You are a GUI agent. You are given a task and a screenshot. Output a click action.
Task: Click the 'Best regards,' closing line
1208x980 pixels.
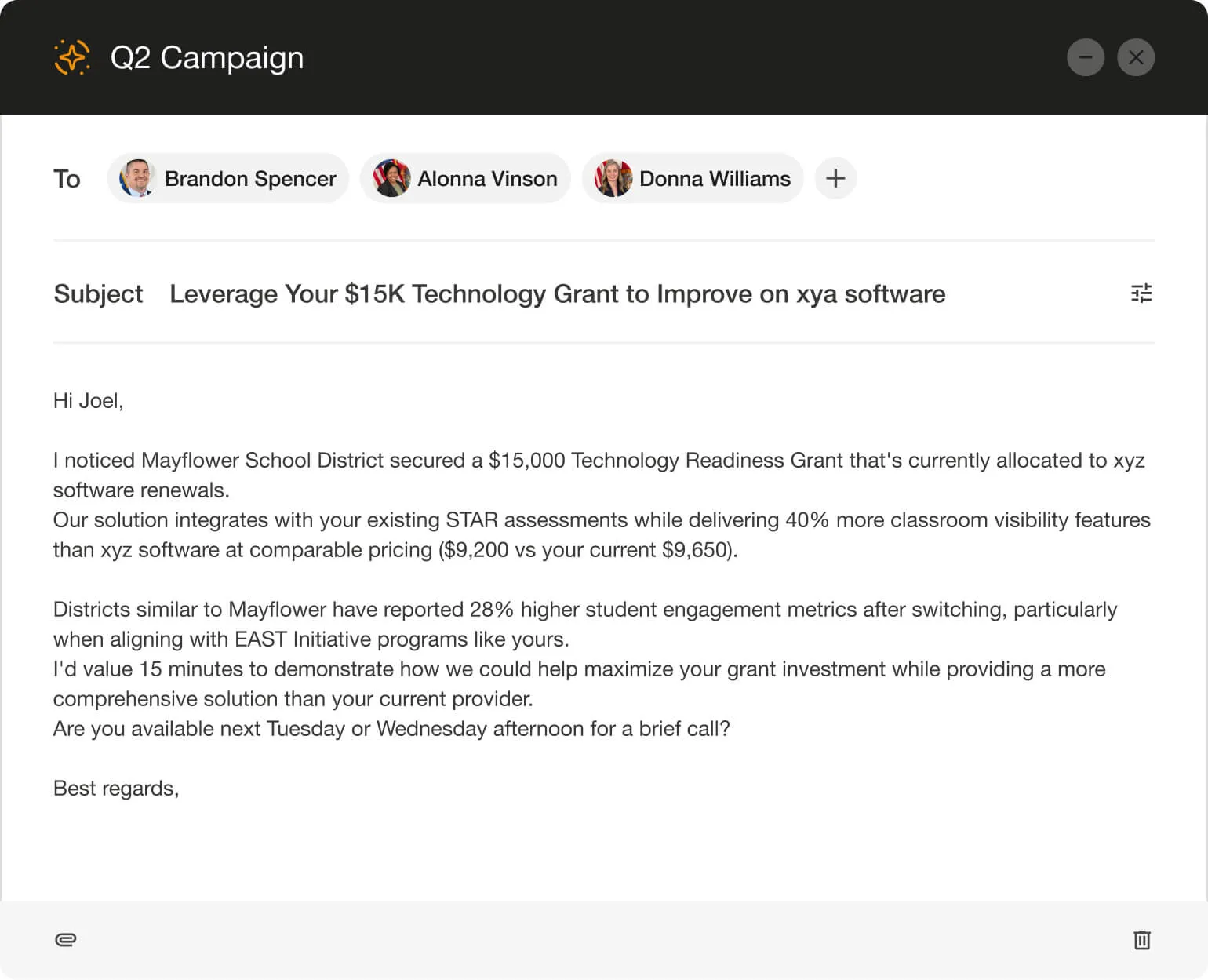(116, 789)
